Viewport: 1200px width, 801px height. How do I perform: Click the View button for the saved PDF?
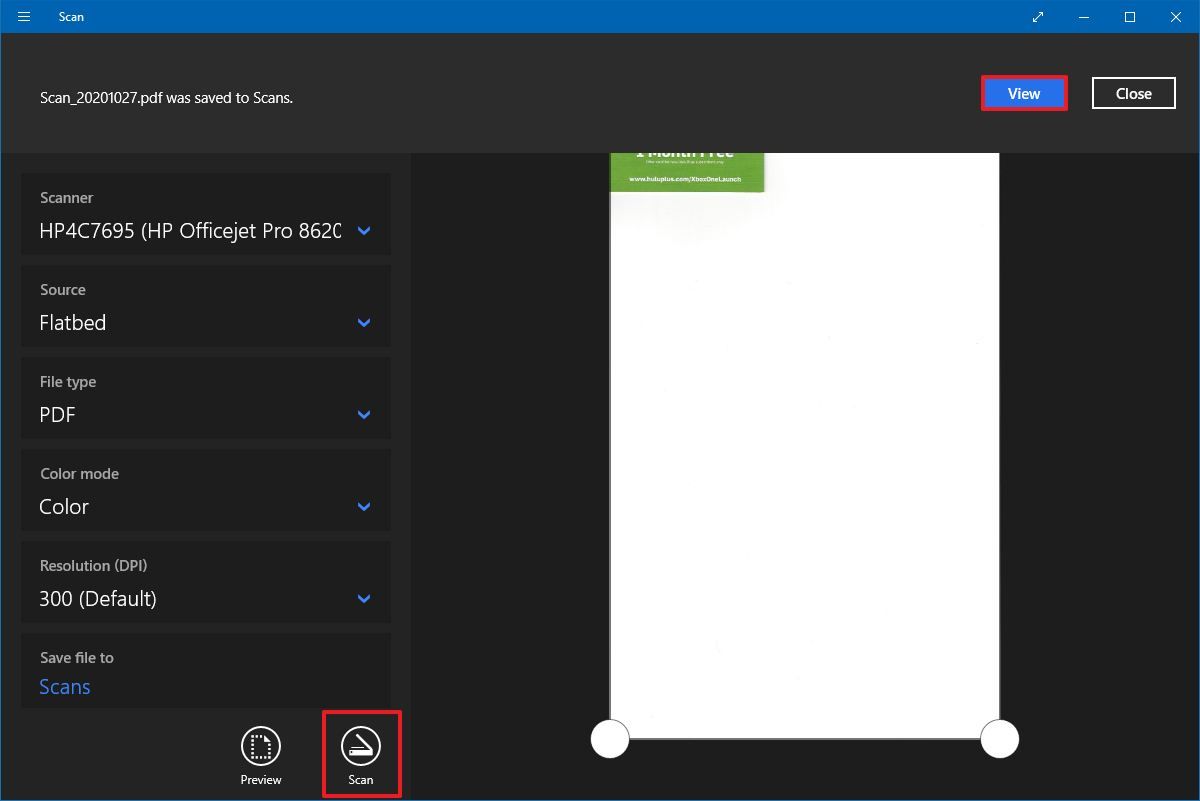(x=1023, y=93)
